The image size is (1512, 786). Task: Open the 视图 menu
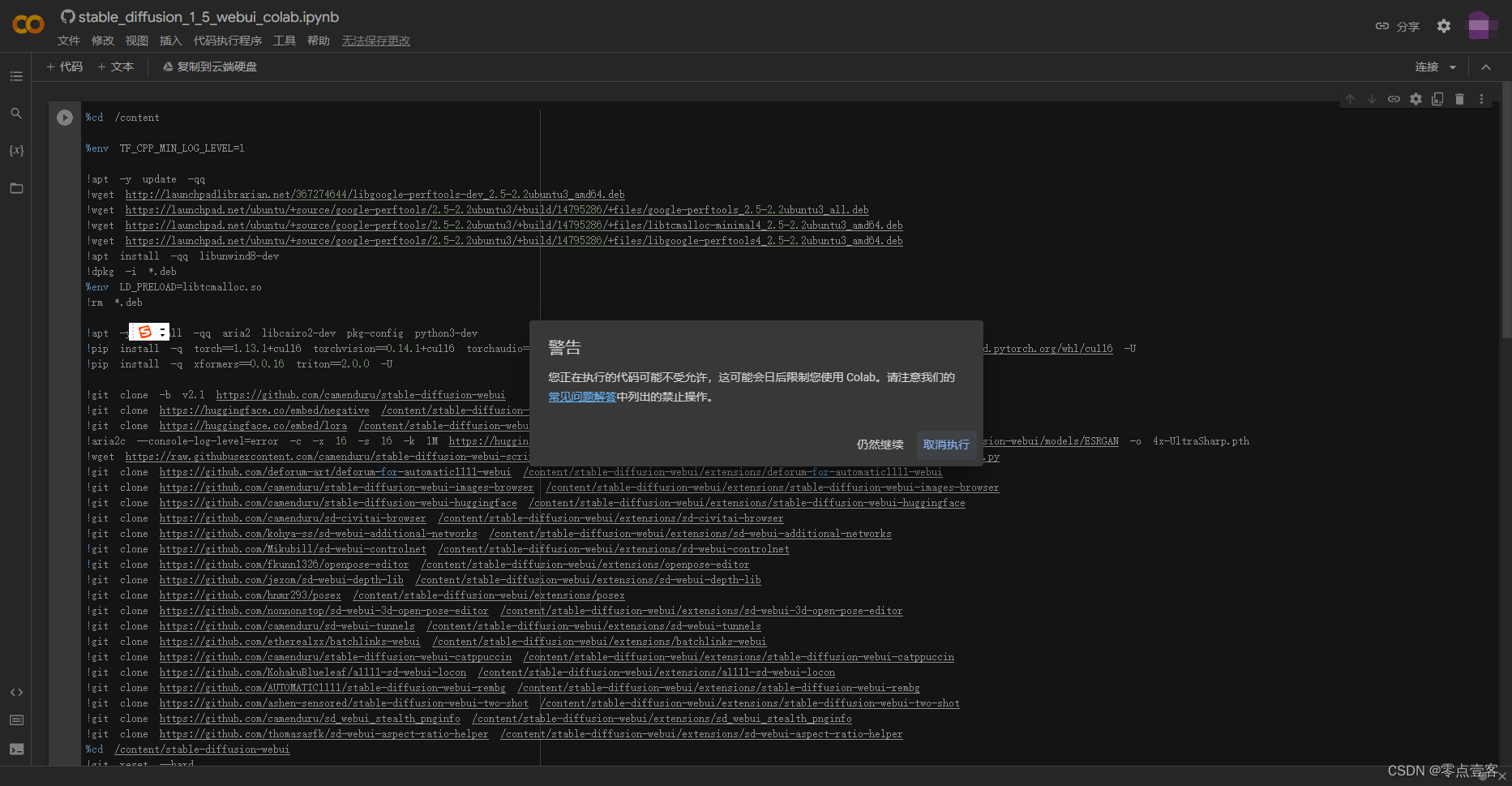137,41
